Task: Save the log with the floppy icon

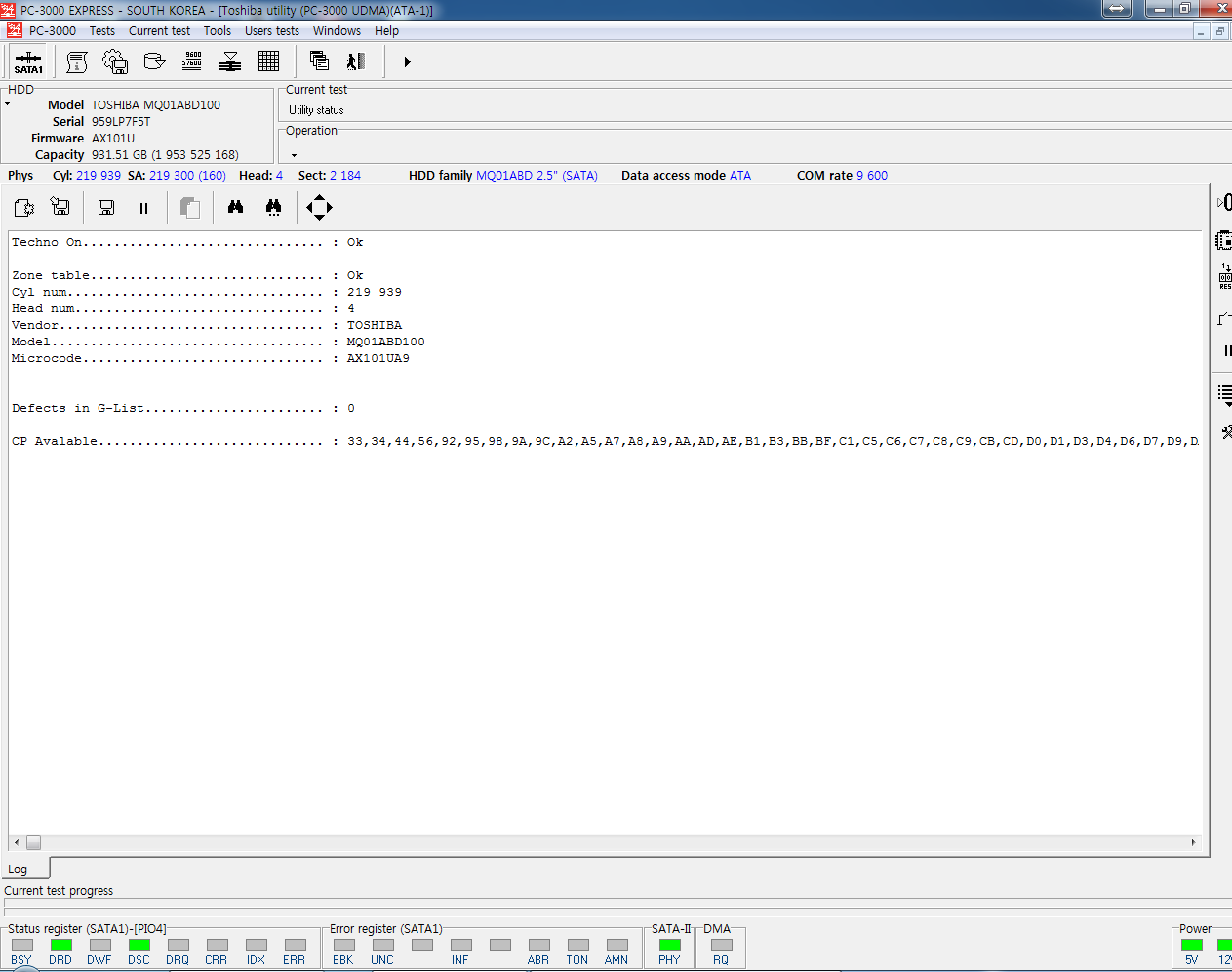Action: tap(106, 208)
